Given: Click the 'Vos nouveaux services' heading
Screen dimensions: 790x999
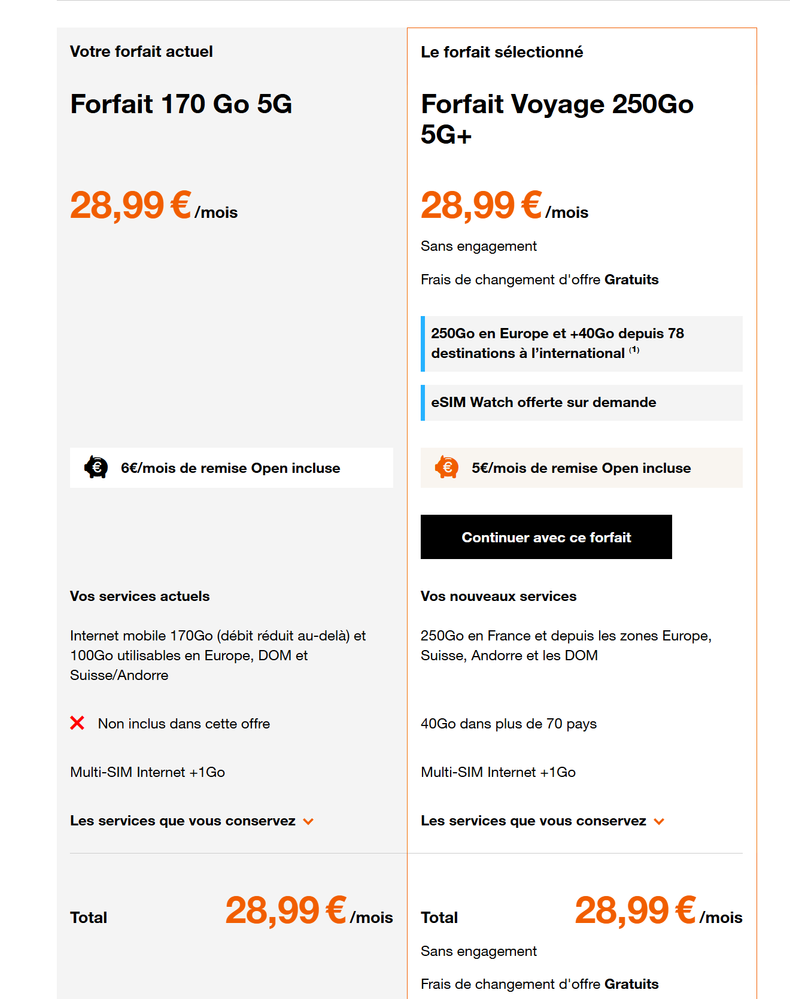Looking at the screenshot, I should pyautogui.click(x=498, y=596).
